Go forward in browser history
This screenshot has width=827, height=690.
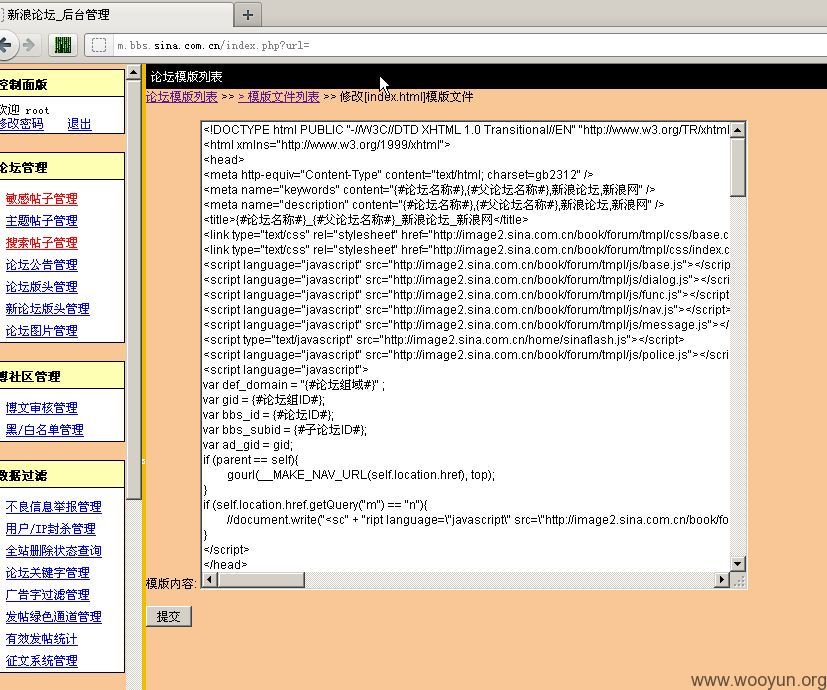(30, 45)
